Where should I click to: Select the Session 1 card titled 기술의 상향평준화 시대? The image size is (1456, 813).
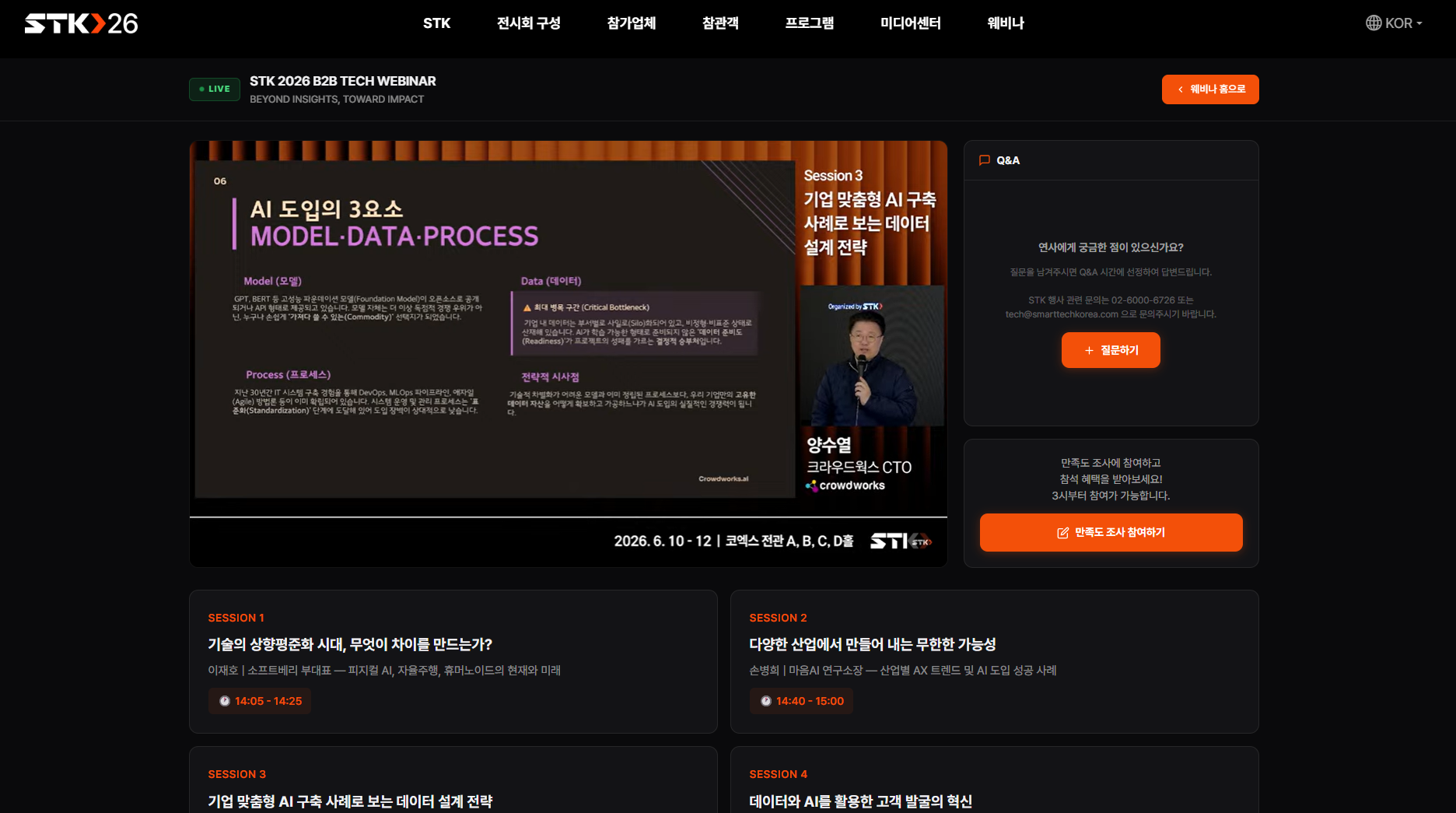453,661
